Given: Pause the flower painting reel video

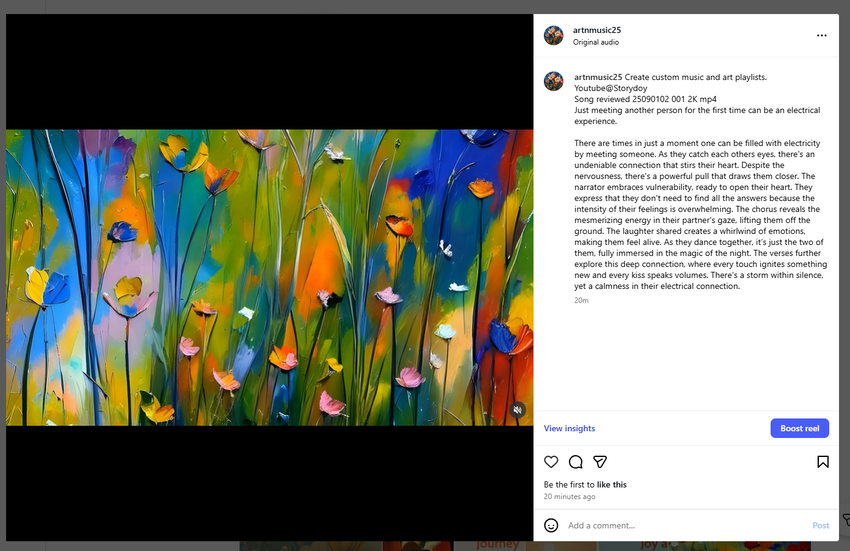Looking at the screenshot, I should (x=269, y=277).
